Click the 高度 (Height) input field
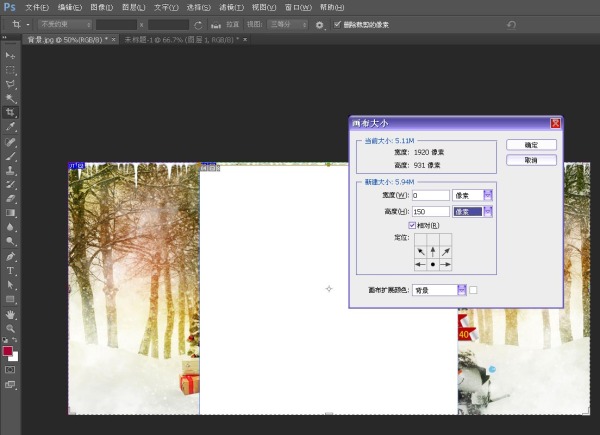600x435 pixels. tap(429, 211)
